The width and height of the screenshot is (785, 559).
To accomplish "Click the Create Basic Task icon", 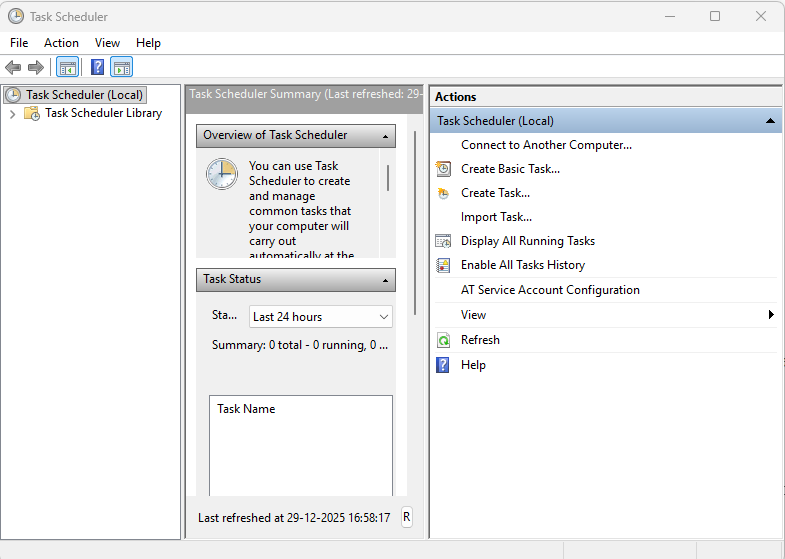I will (443, 169).
